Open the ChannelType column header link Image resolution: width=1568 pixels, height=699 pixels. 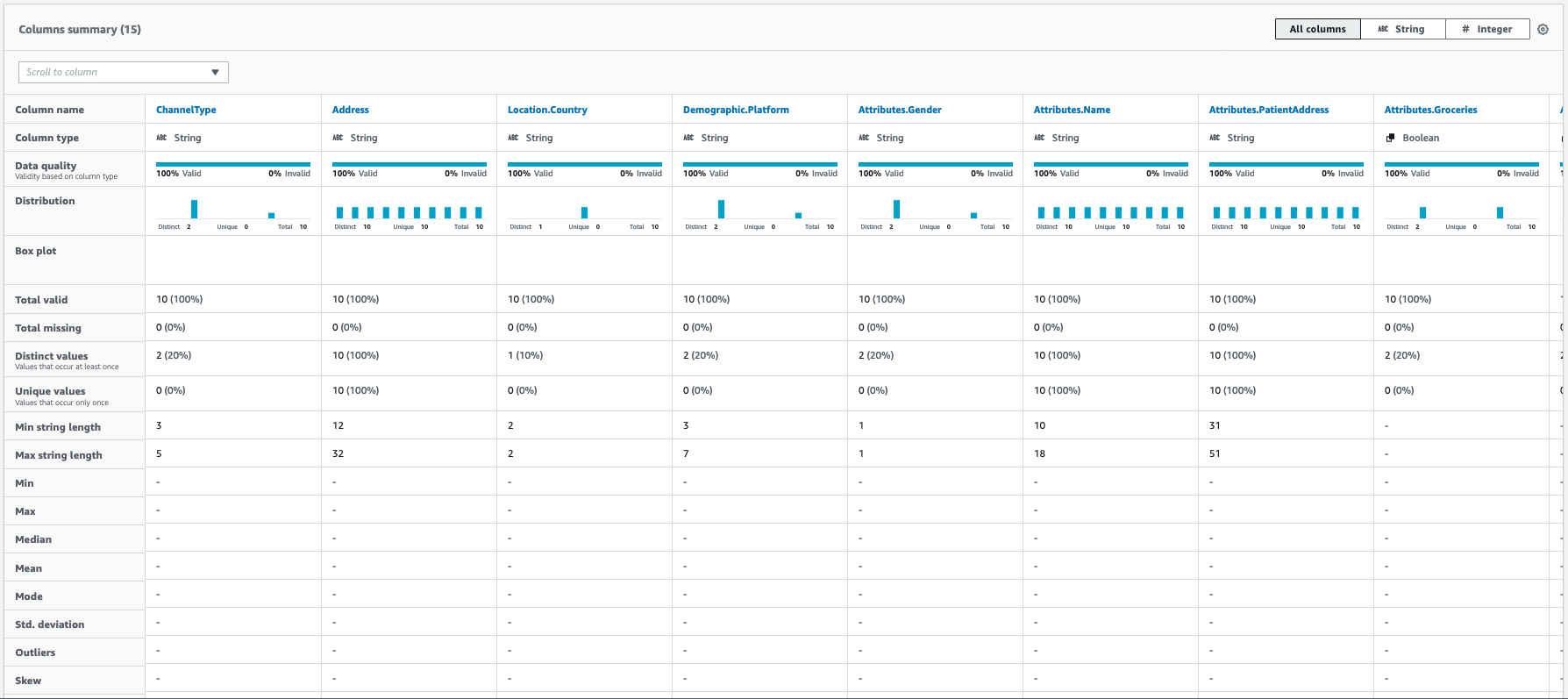point(186,110)
